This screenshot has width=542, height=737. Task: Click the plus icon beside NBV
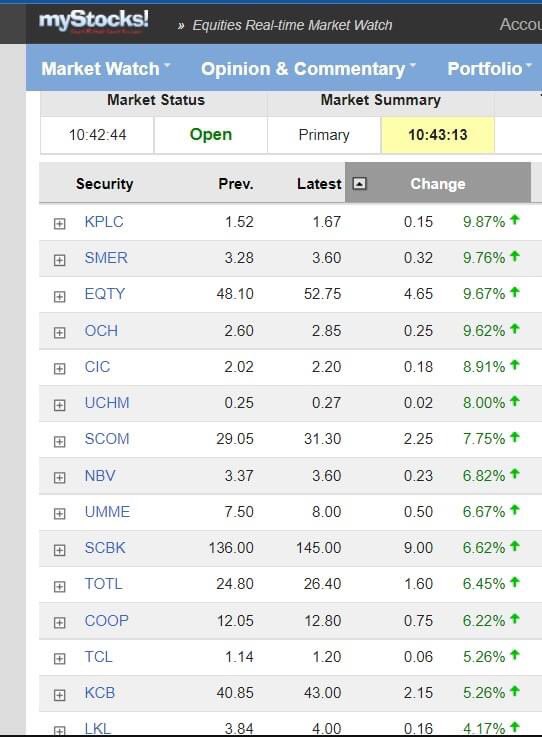pyautogui.click(x=59, y=478)
